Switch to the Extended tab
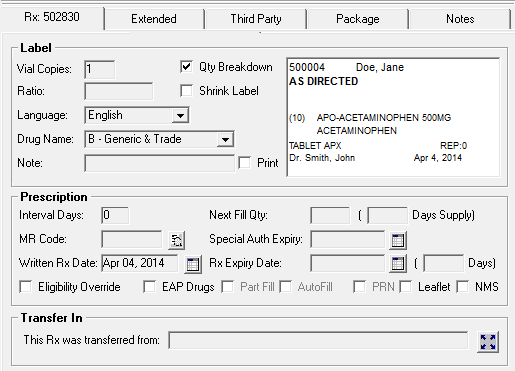This screenshot has width=515, height=371. (x=154, y=19)
